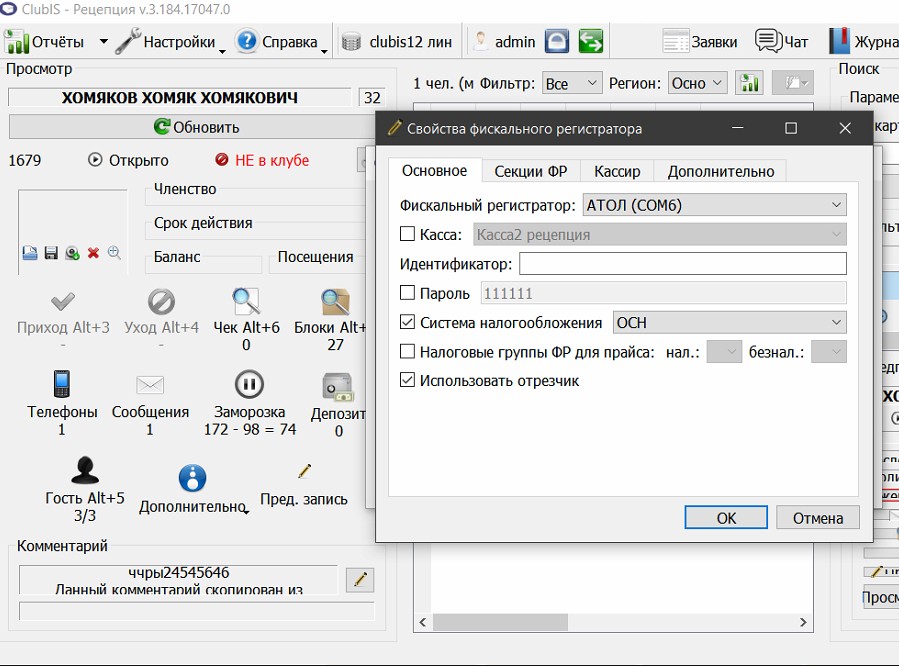Open the Система налогообложения ОСН dropdown
The image size is (899, 666).
(729, 323)
